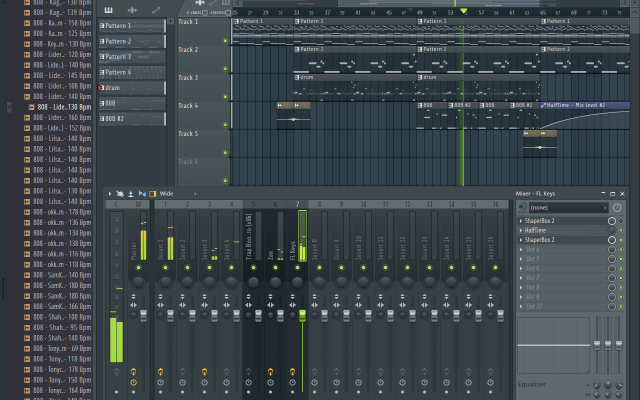This screenshot has width=640, height=400.
Task: Open the (none) audio input dropdown
Action: pos(569,208)
